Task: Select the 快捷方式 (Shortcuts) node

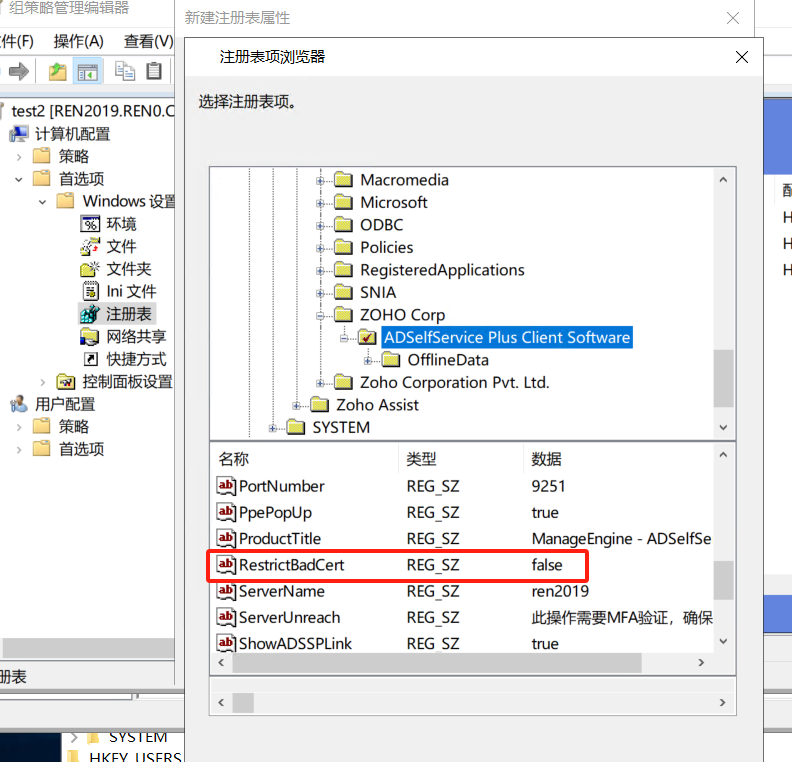Action: coord(136,359)
